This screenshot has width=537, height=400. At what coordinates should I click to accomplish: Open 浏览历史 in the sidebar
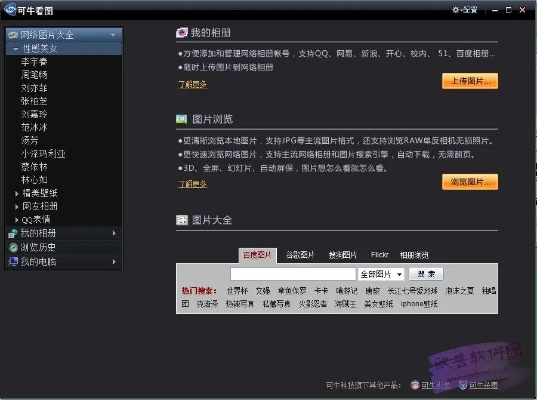(x=64, y=248)
